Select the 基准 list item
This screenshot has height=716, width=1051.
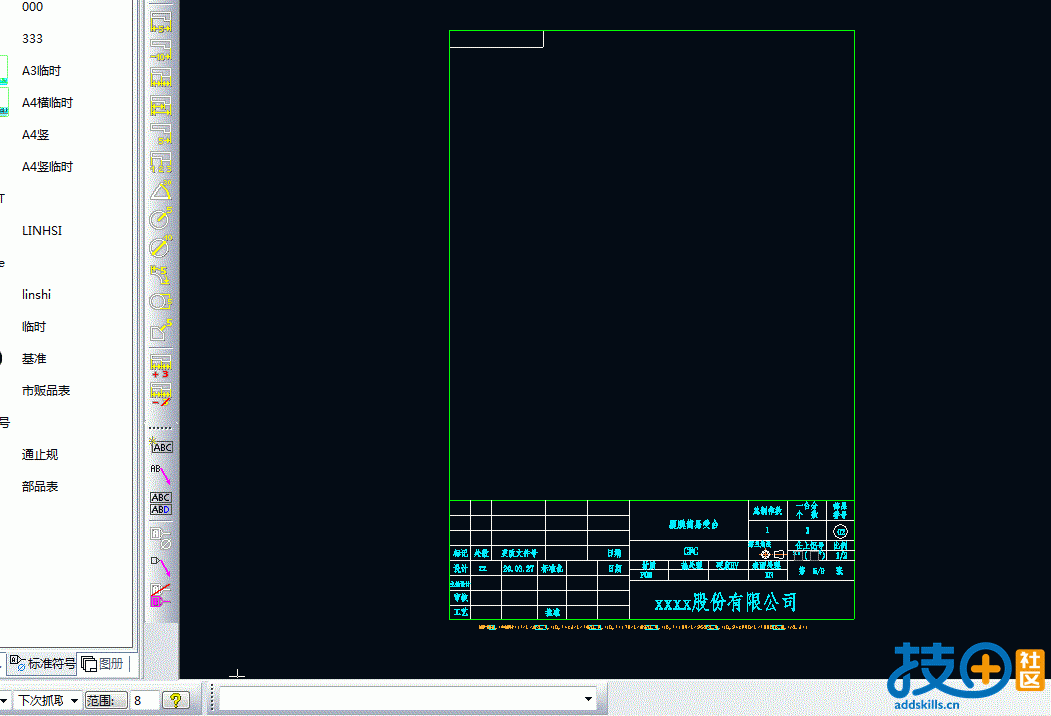(34, 359)
